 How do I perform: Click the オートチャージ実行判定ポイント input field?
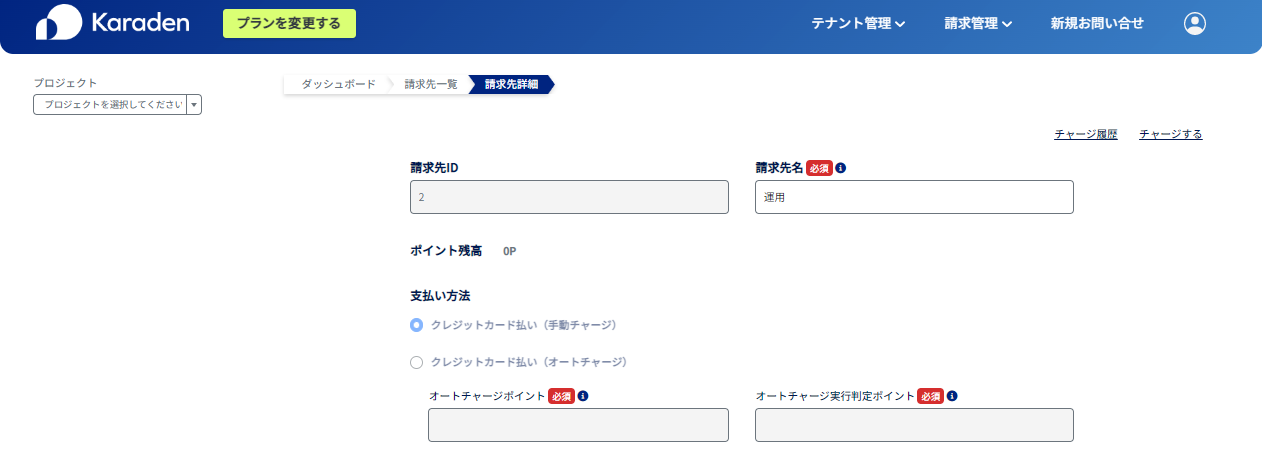tap(914, 425)
